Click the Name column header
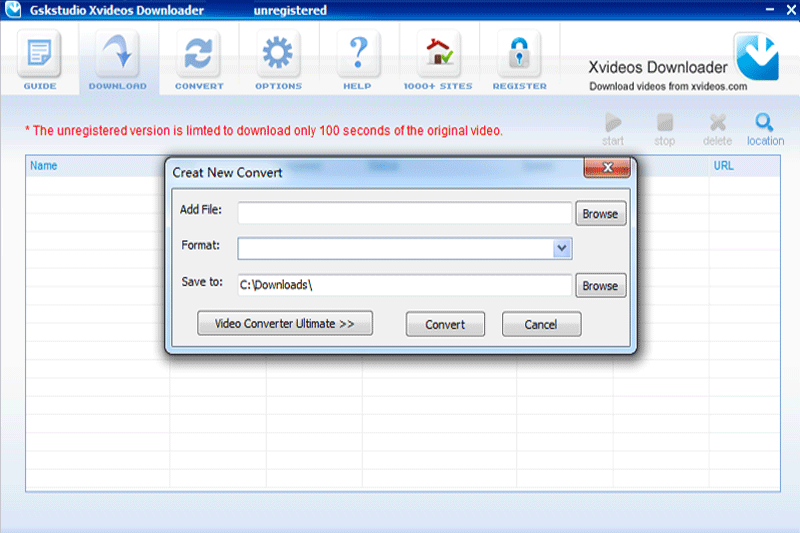The image size is (800, 533). [x=44, y=166]
